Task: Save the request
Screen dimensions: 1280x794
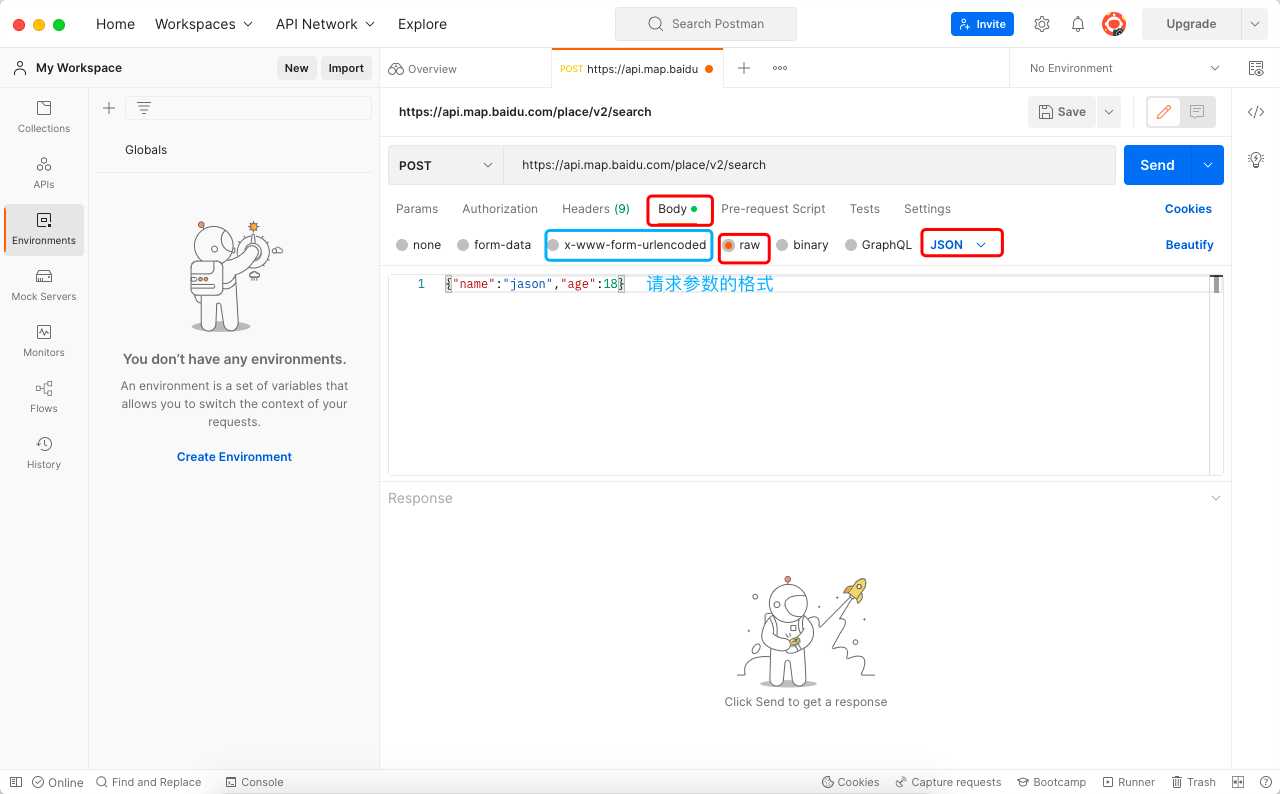Action: click(x=1062, y=112)
